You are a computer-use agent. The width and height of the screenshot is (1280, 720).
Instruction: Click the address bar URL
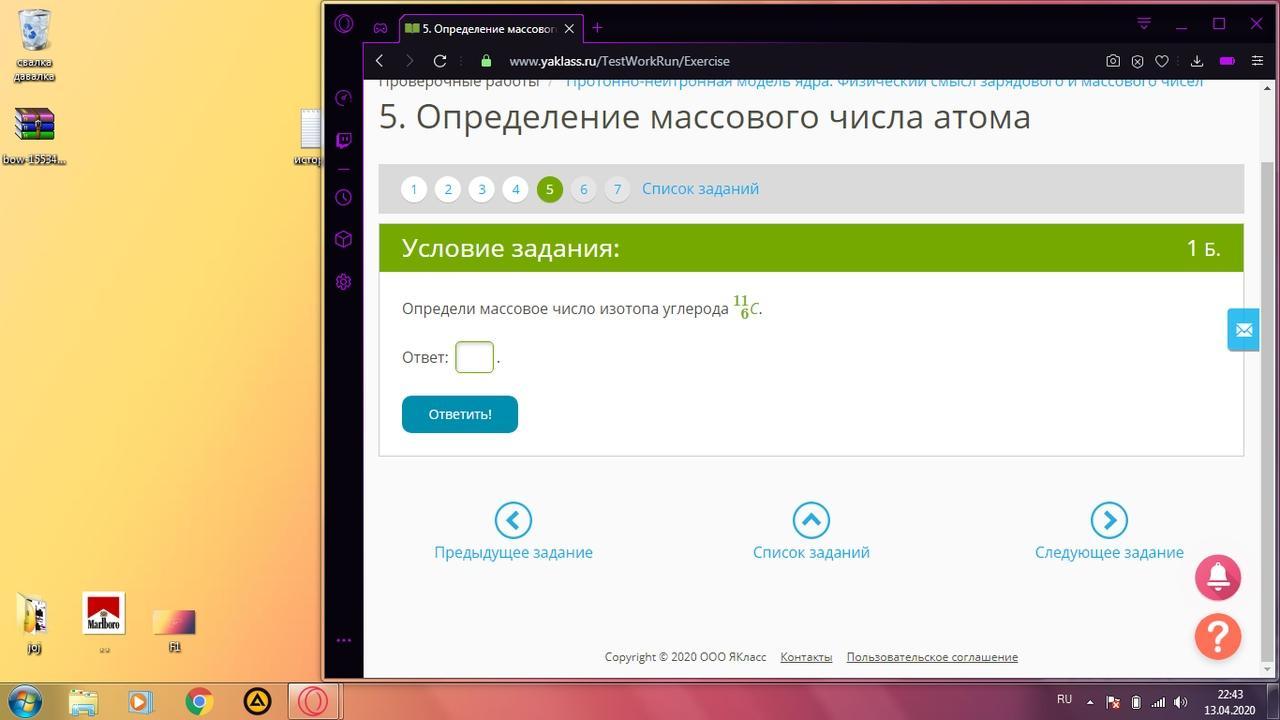tap(619, 61)
